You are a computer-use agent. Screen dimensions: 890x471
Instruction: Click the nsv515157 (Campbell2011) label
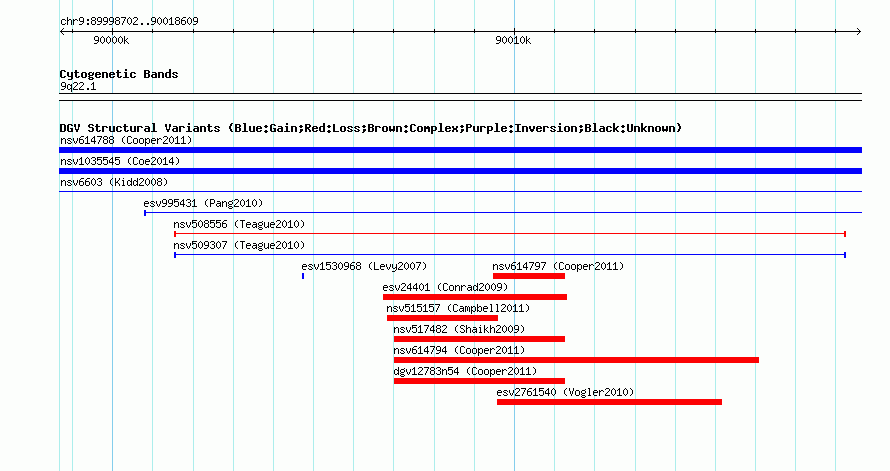pyautogui.click(x=458, y=308)
